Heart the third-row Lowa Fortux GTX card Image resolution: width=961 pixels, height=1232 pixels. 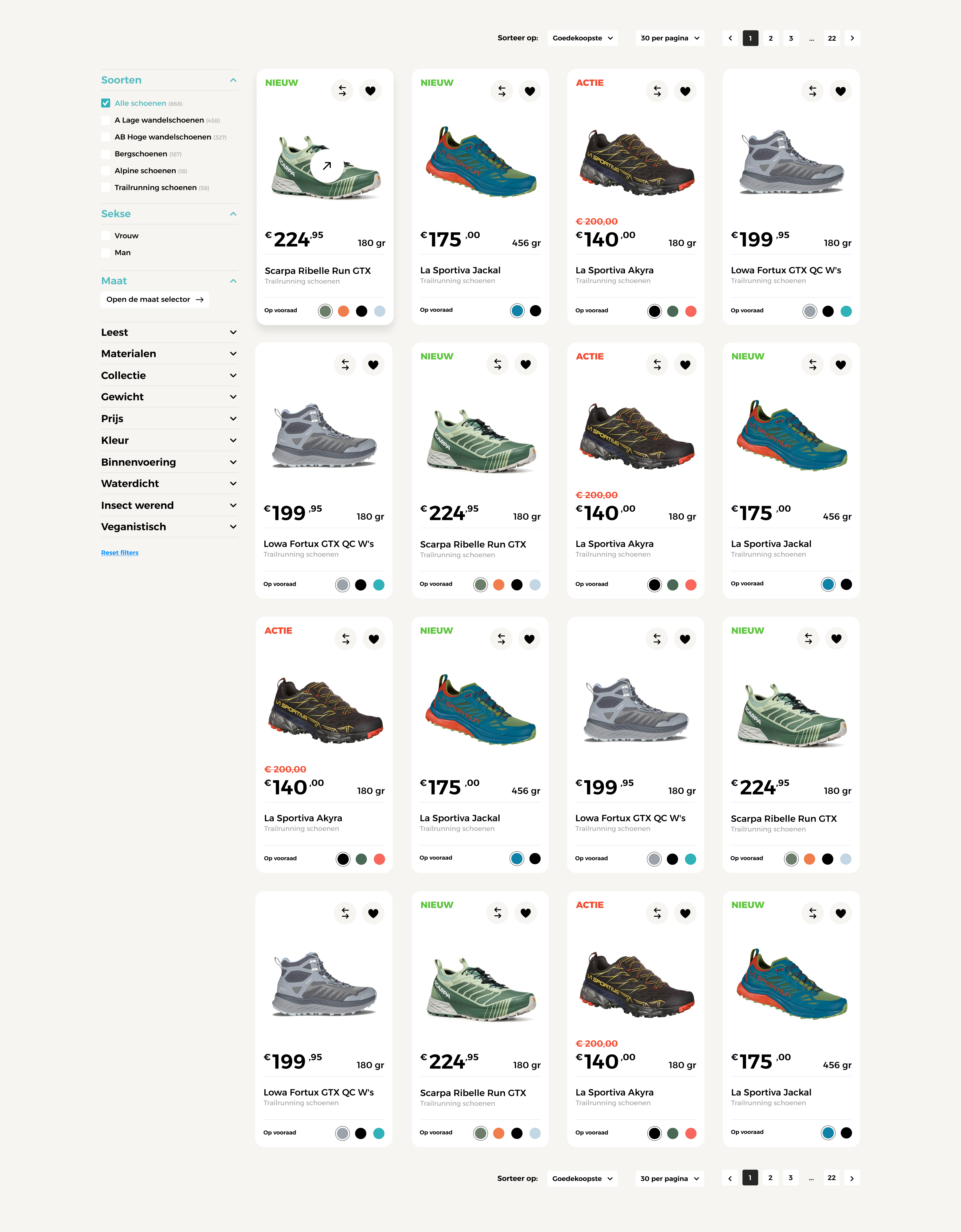point(685,639)
